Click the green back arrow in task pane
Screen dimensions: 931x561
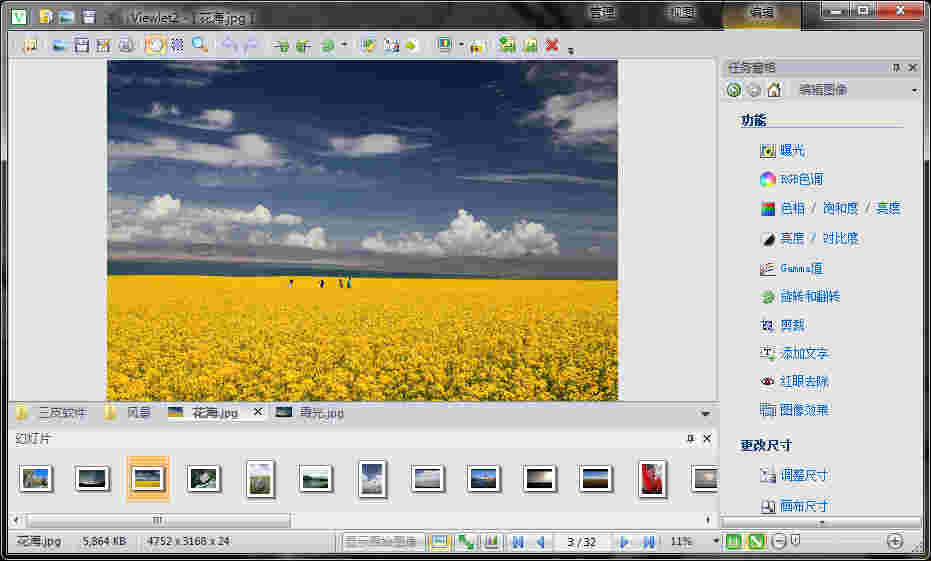734,90
